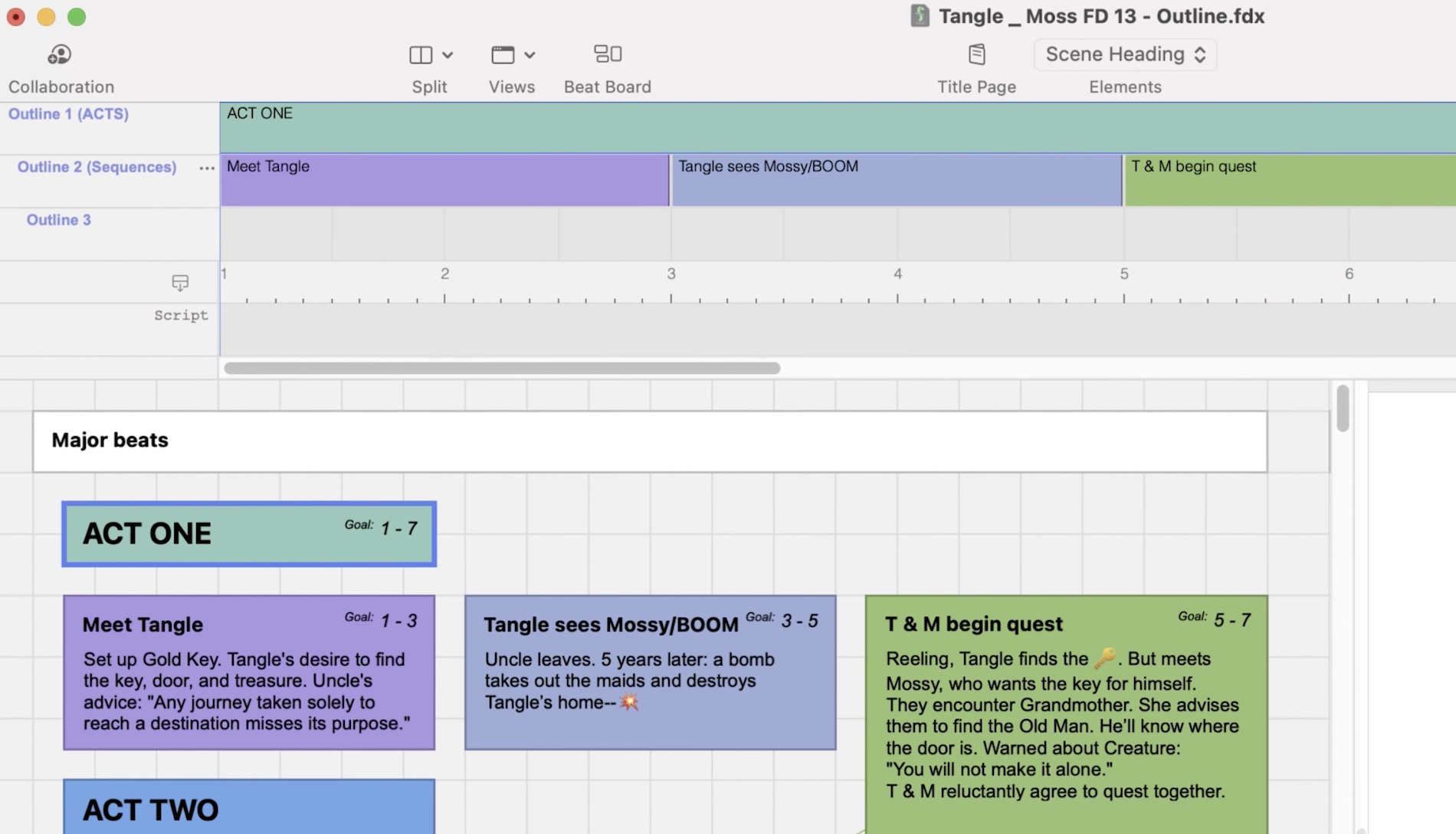Expand the Split dropdown arrow
Screen dimensions: 1456x834
[448, 55]
